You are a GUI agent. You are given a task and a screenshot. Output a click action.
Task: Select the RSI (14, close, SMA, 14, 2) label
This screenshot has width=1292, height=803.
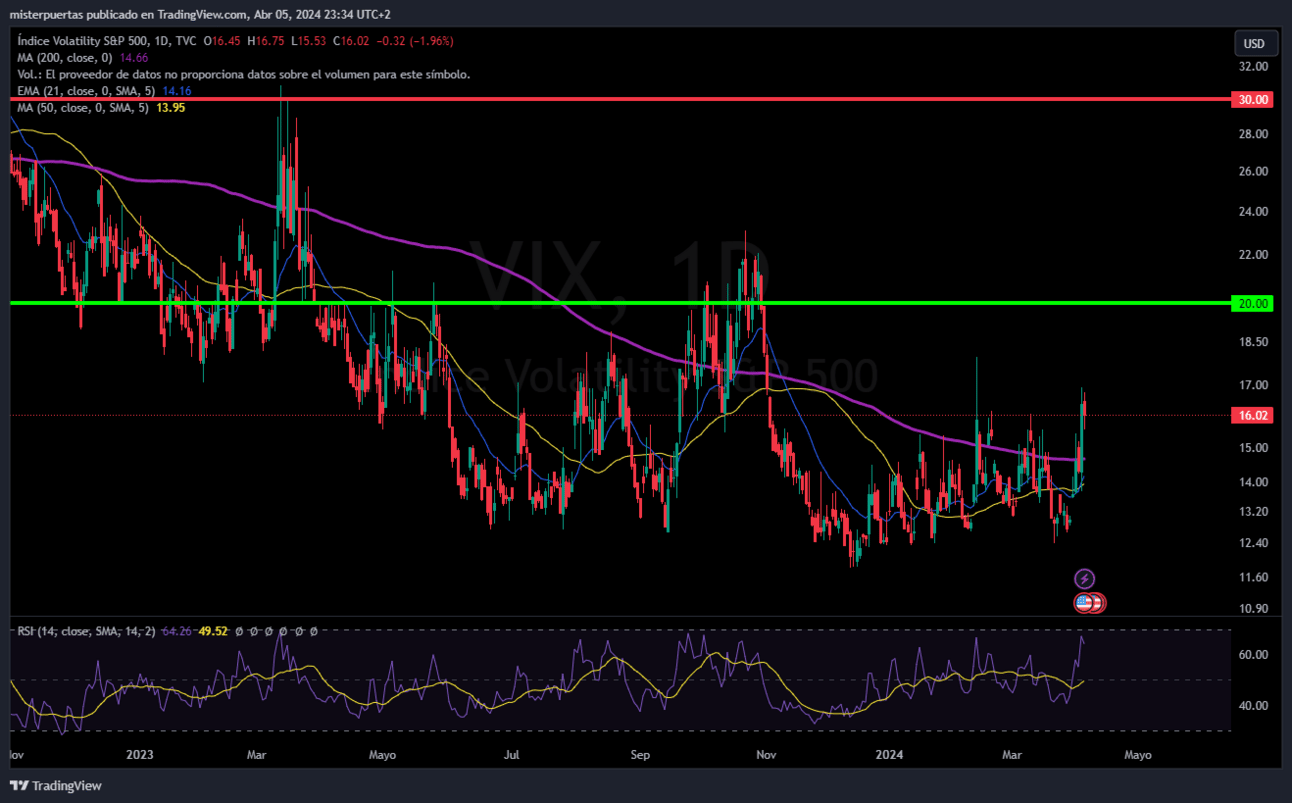[x=85, y=631]
